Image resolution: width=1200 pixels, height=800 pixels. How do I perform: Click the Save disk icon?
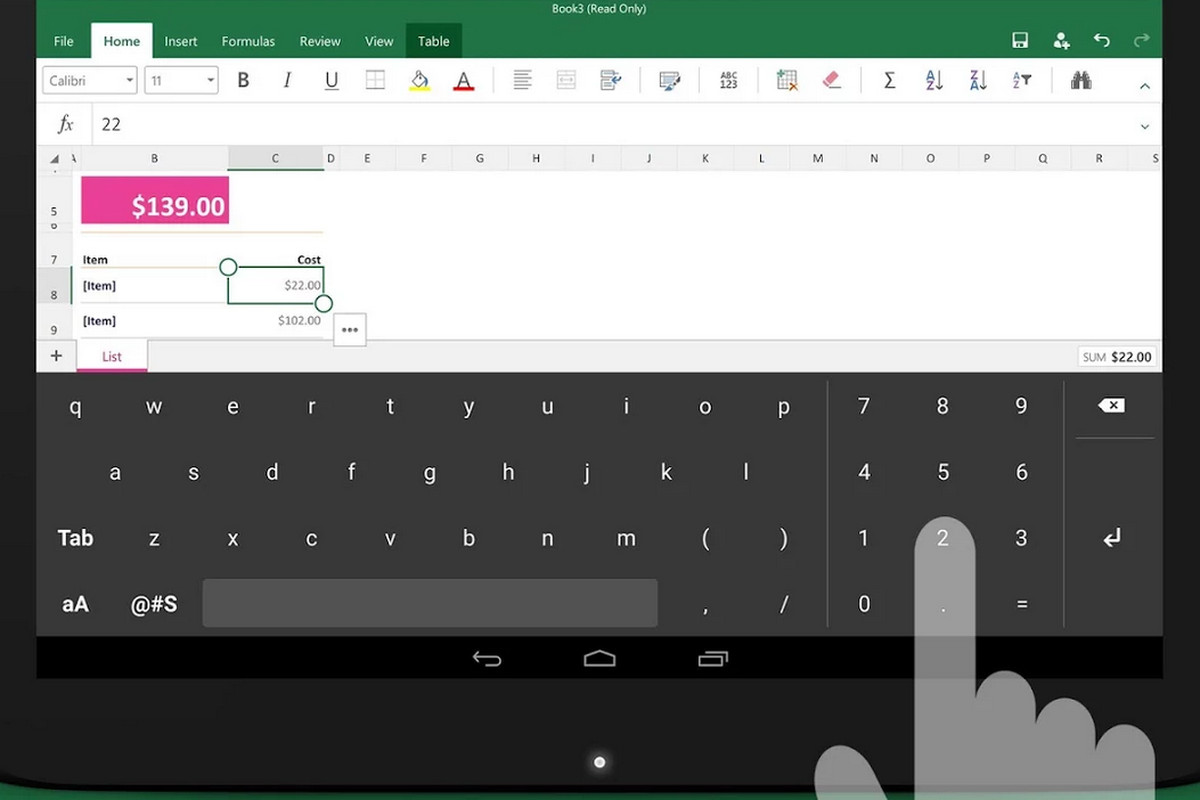pos(1020,41)
